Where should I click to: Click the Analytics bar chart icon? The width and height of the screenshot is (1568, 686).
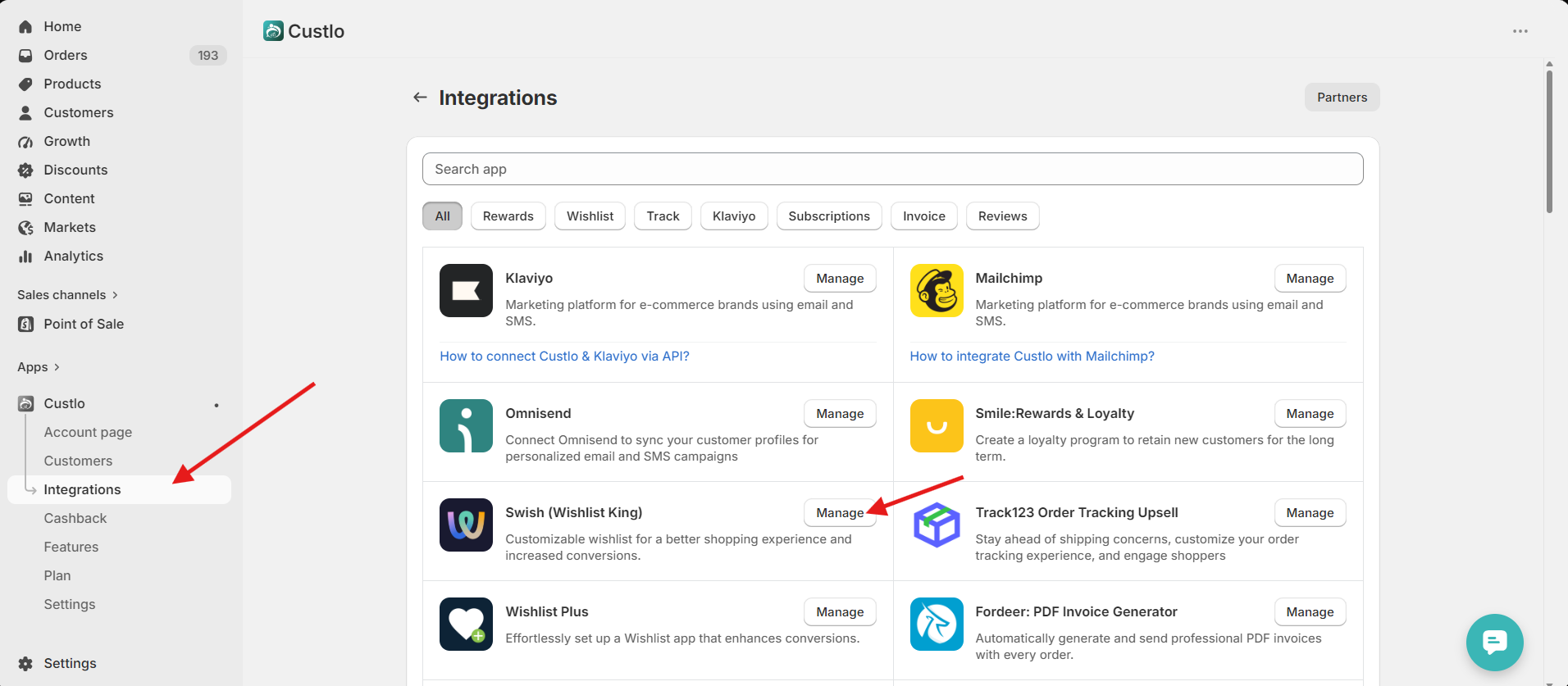[x=25, y=257]
